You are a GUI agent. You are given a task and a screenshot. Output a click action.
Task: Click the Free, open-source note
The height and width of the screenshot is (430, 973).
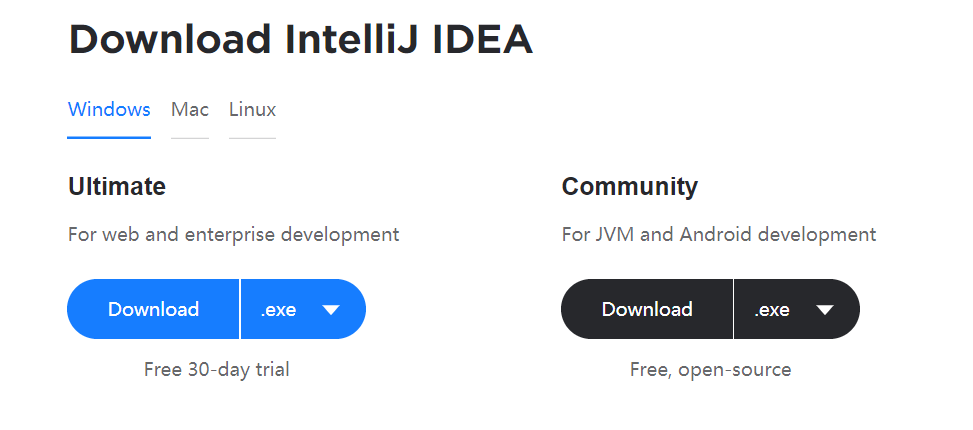tap(710, 369)
